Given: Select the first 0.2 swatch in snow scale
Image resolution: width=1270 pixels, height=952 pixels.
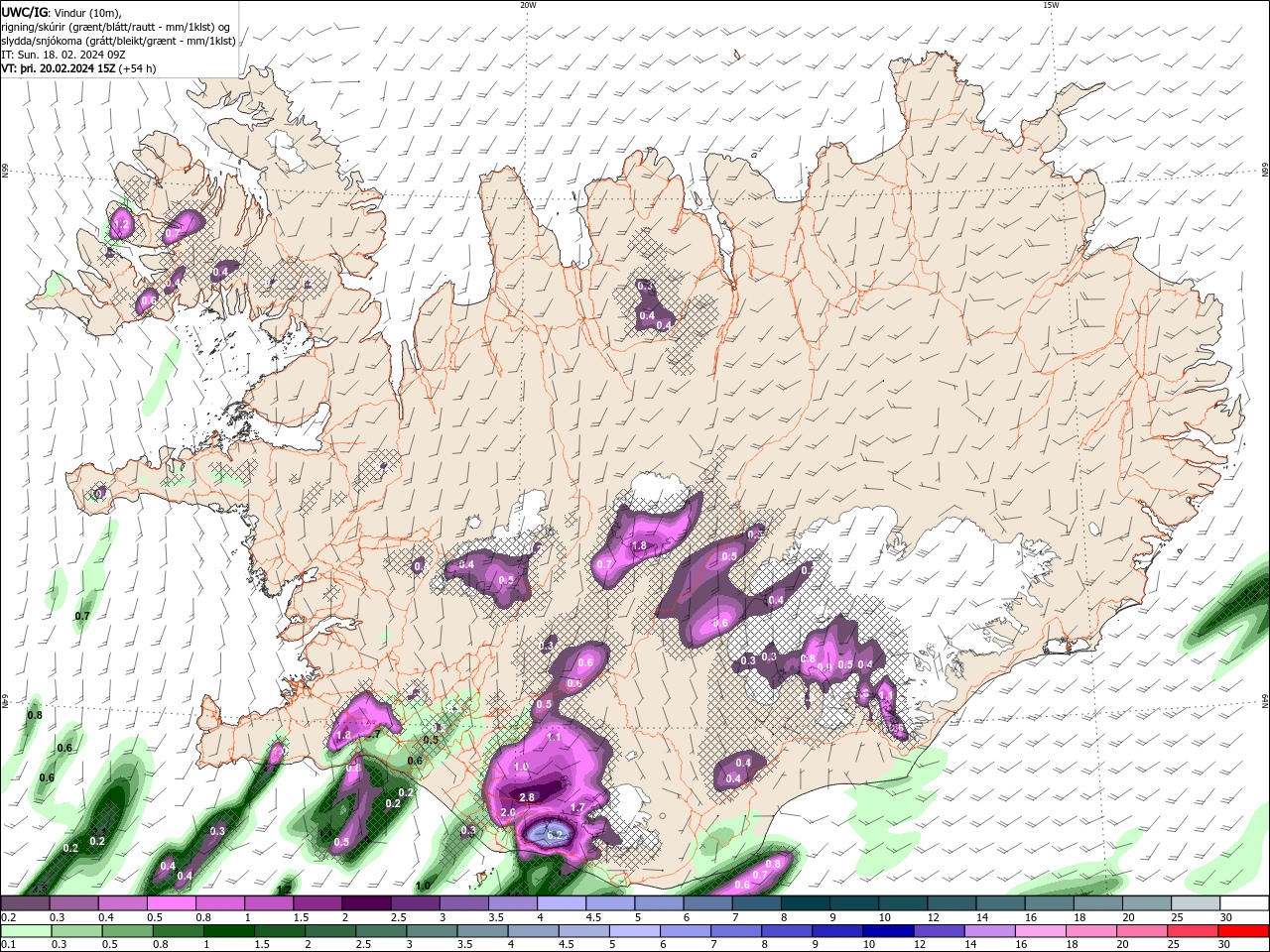Looking at the screenshot, I should click(x=25, y=903).
